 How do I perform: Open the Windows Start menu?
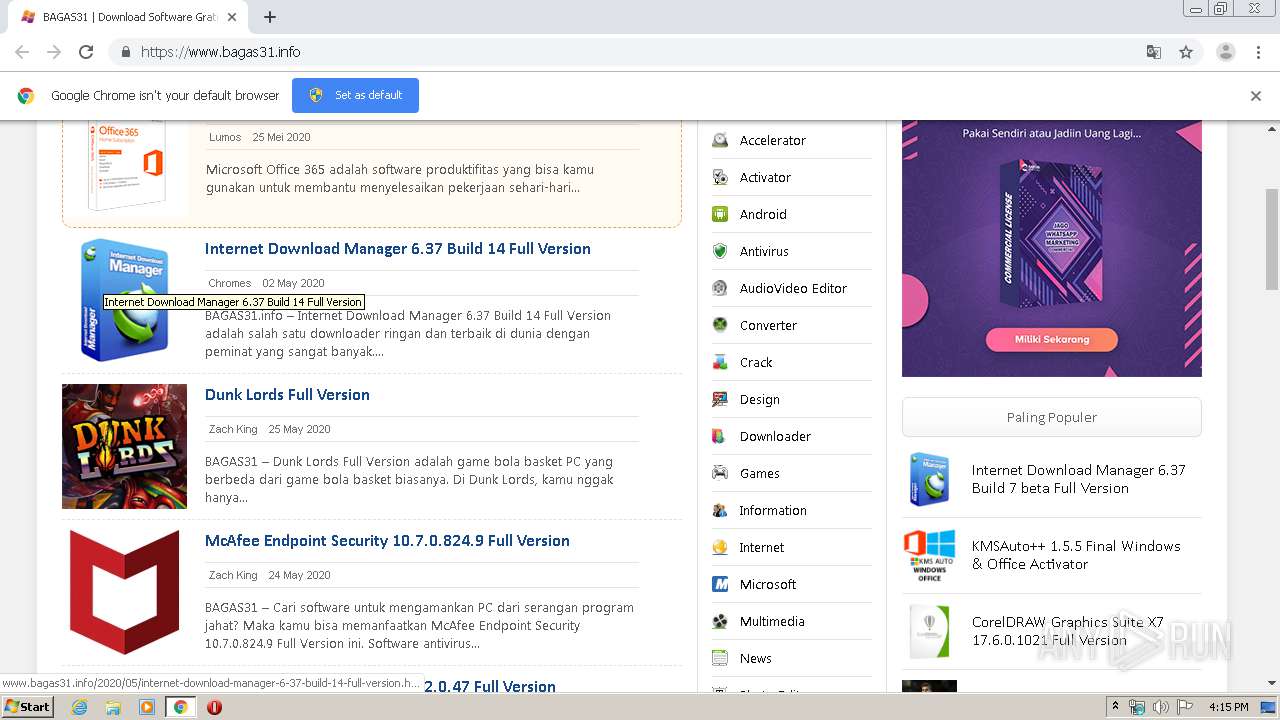click(27, 707)
